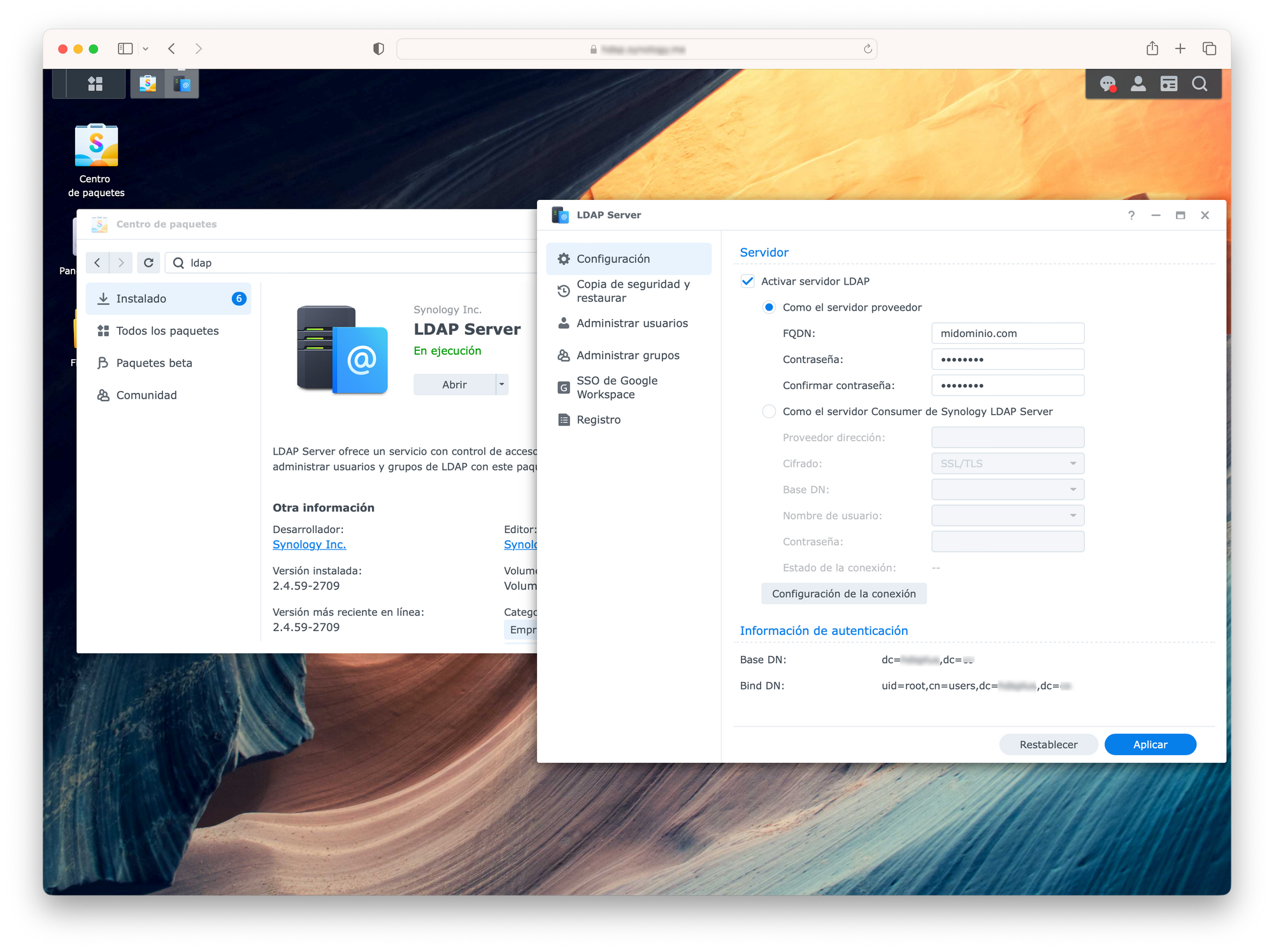This screenshot has height=952, width=1274.
Task: Open Administrar usuarios section
Action: (x=629, y=323)
